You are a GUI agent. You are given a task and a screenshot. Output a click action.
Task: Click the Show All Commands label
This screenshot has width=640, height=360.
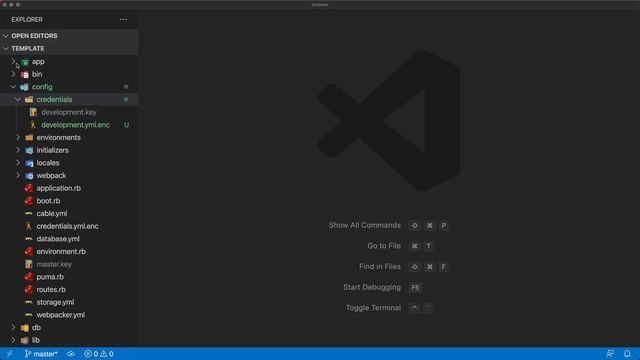[364, 225]
